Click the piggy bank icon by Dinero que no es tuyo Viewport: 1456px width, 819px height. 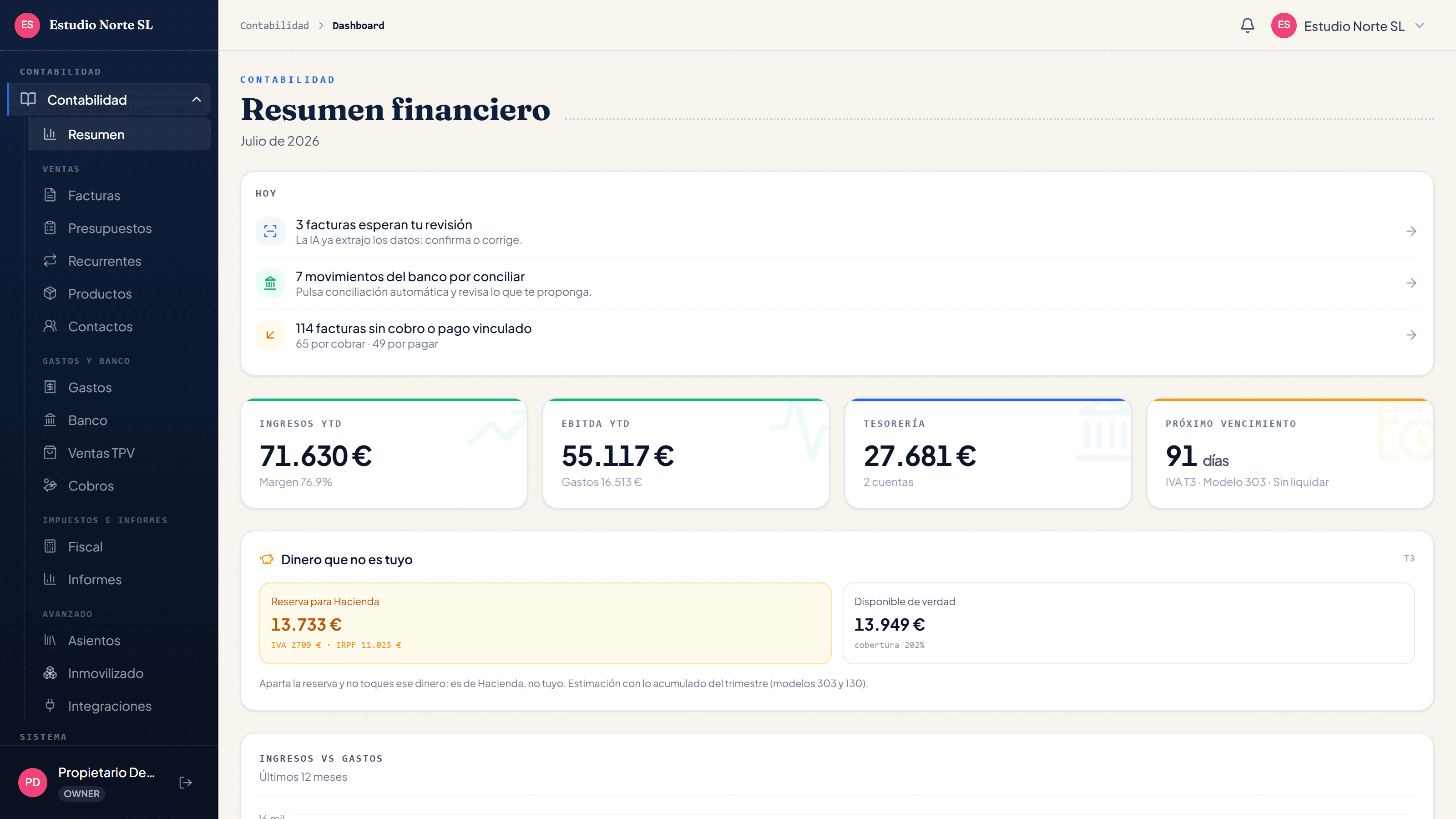(267, 560)
